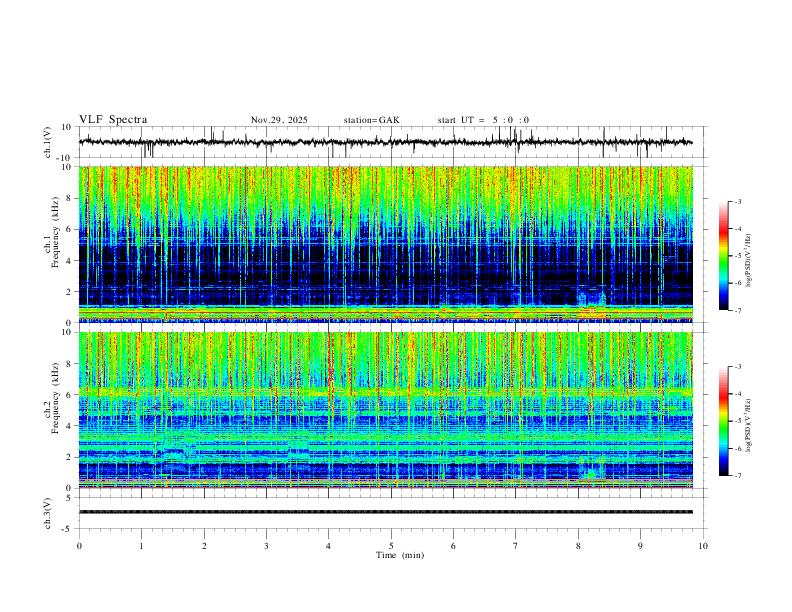Click the "4" minute tick on the time axis
Screen dimensions: 792x612
point(328,546)
